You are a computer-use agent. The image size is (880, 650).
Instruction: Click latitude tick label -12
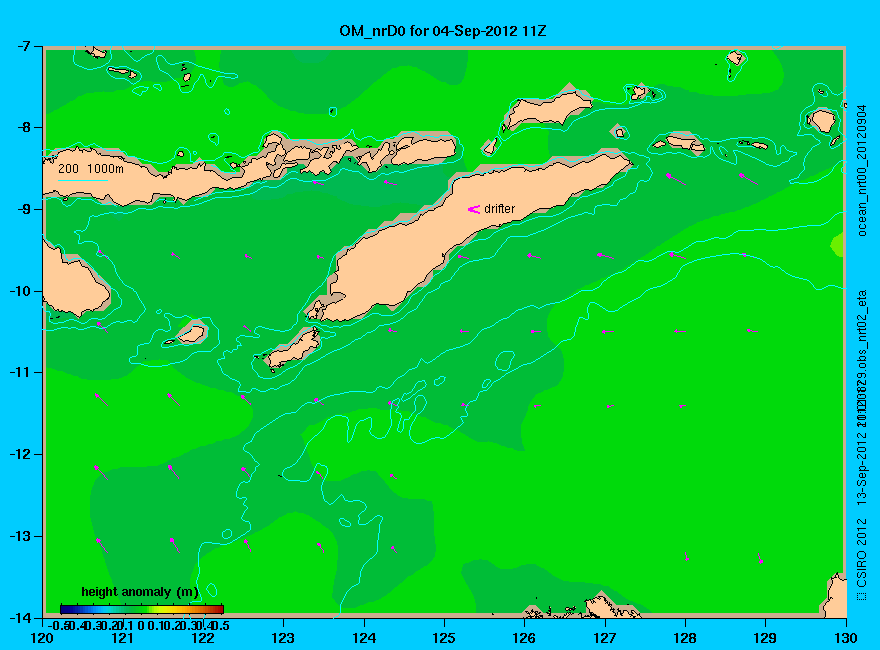click(22, 455)
